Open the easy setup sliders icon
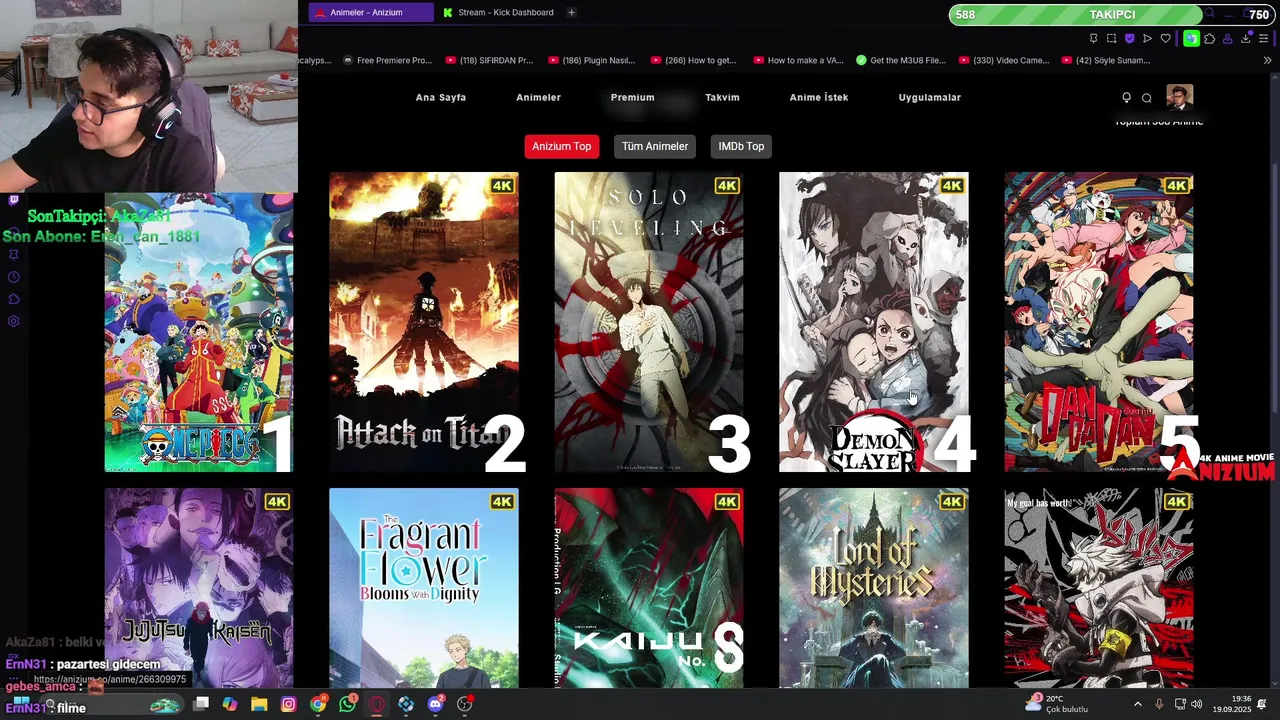Screen dimensions: 1280x720 coord(1264,38)
